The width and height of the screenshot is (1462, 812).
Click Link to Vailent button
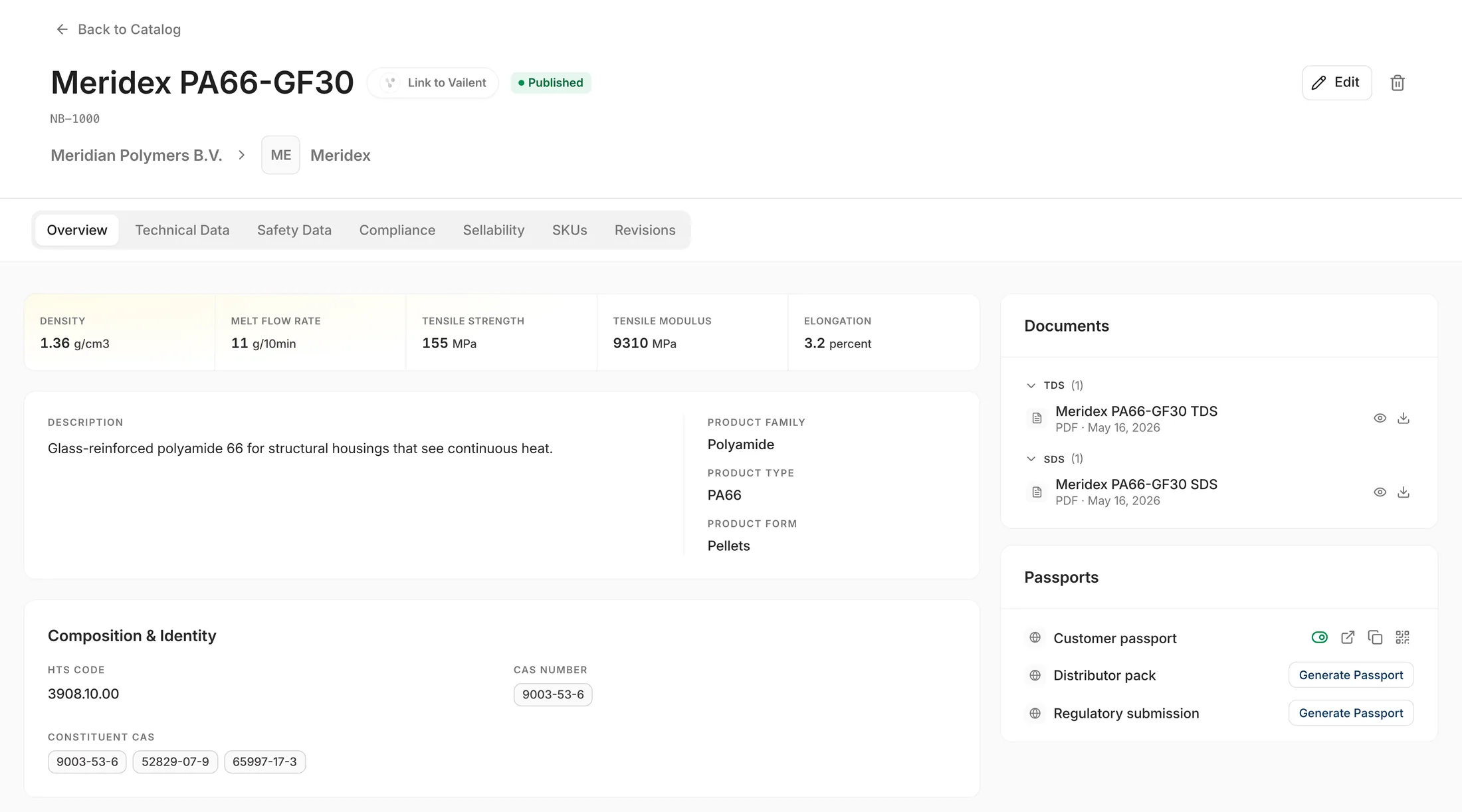tap(433, 83)
